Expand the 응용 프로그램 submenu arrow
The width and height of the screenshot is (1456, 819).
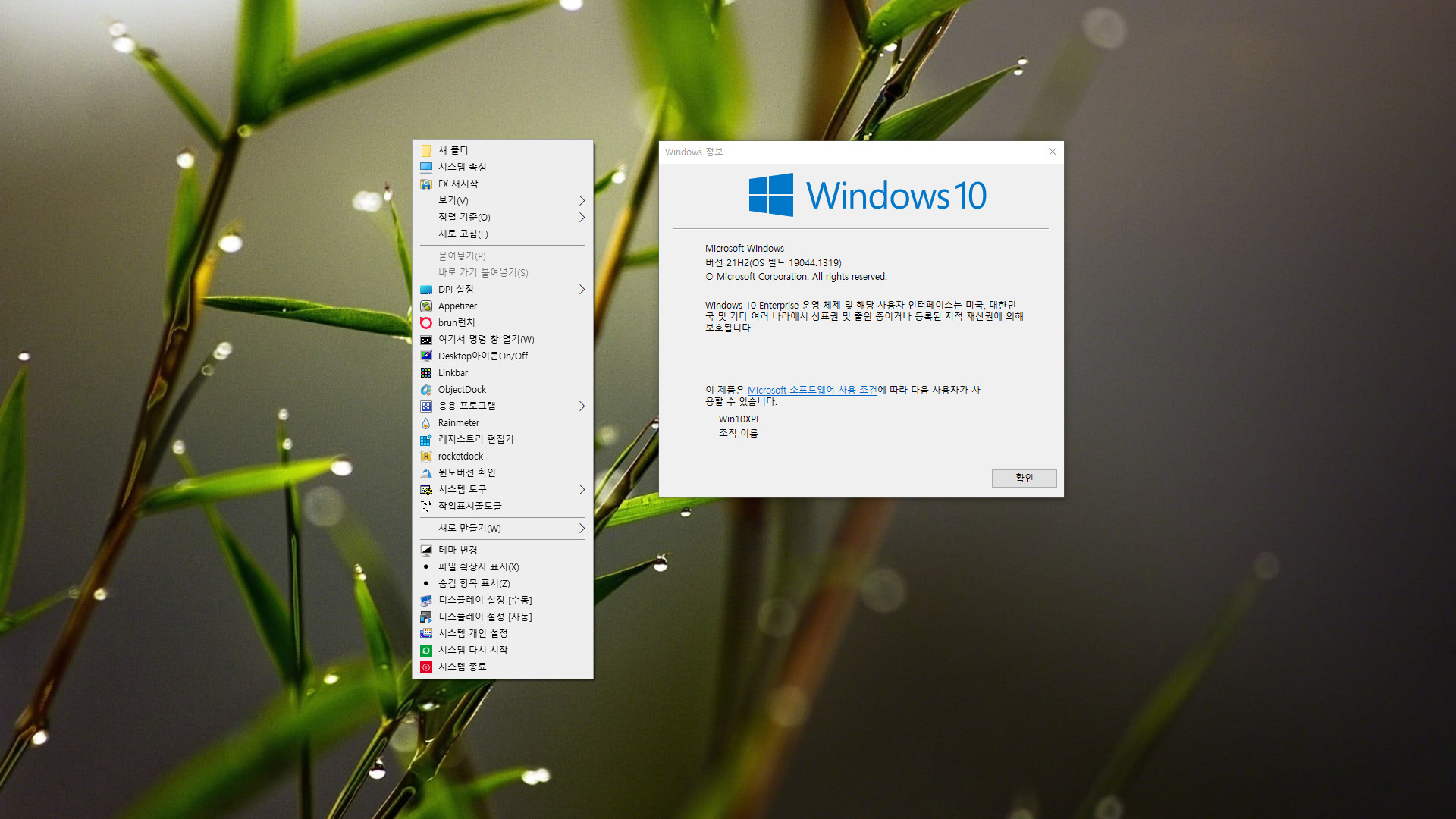click(582, 406)
